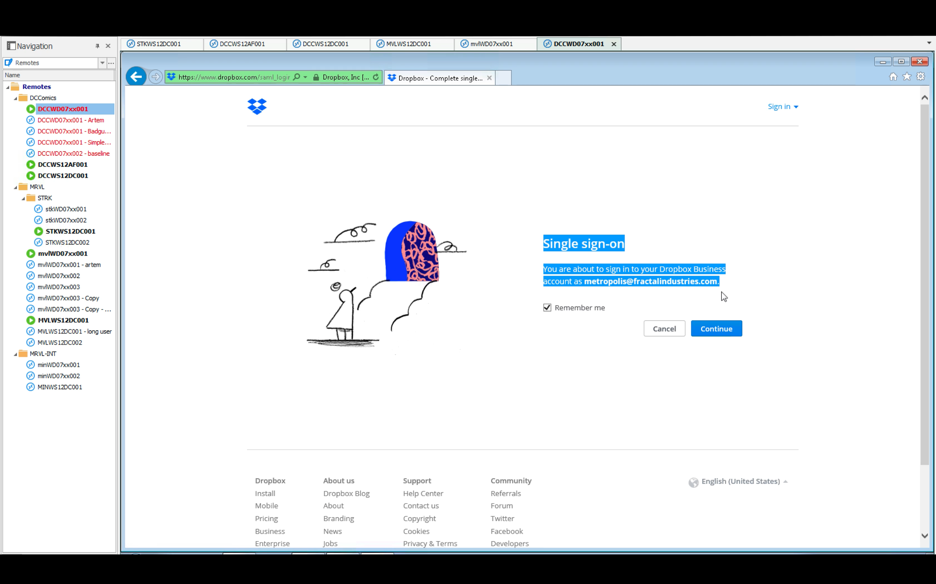Click the Dropbox logo on the page
Viewport: 936px width, 584px height.
(x=257, y=106)
